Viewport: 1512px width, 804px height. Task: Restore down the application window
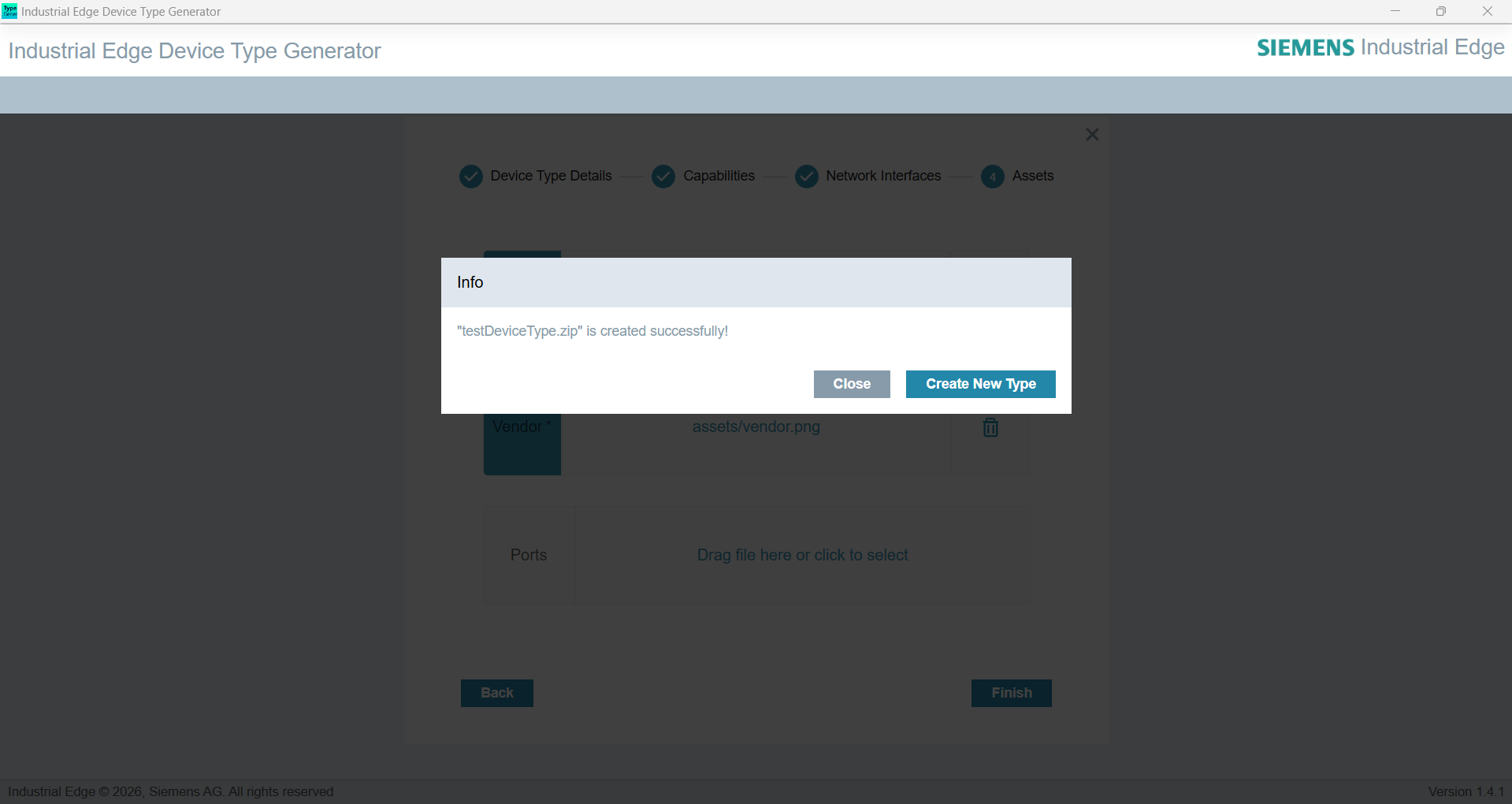pos(1441,11)
